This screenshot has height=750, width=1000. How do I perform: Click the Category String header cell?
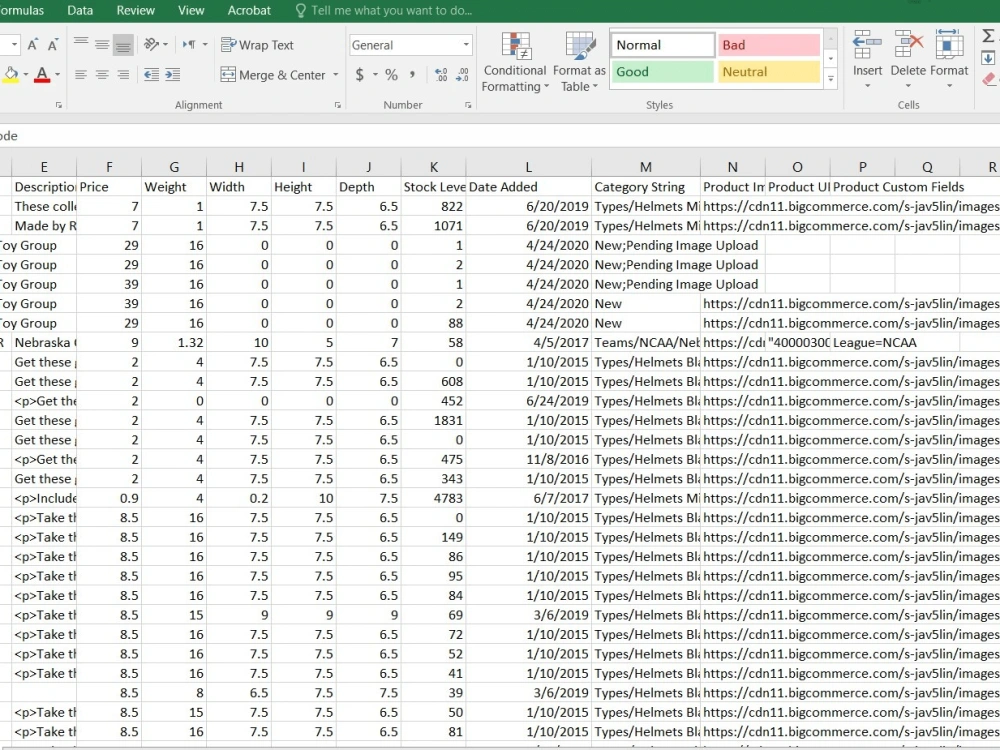coord(646,187)
